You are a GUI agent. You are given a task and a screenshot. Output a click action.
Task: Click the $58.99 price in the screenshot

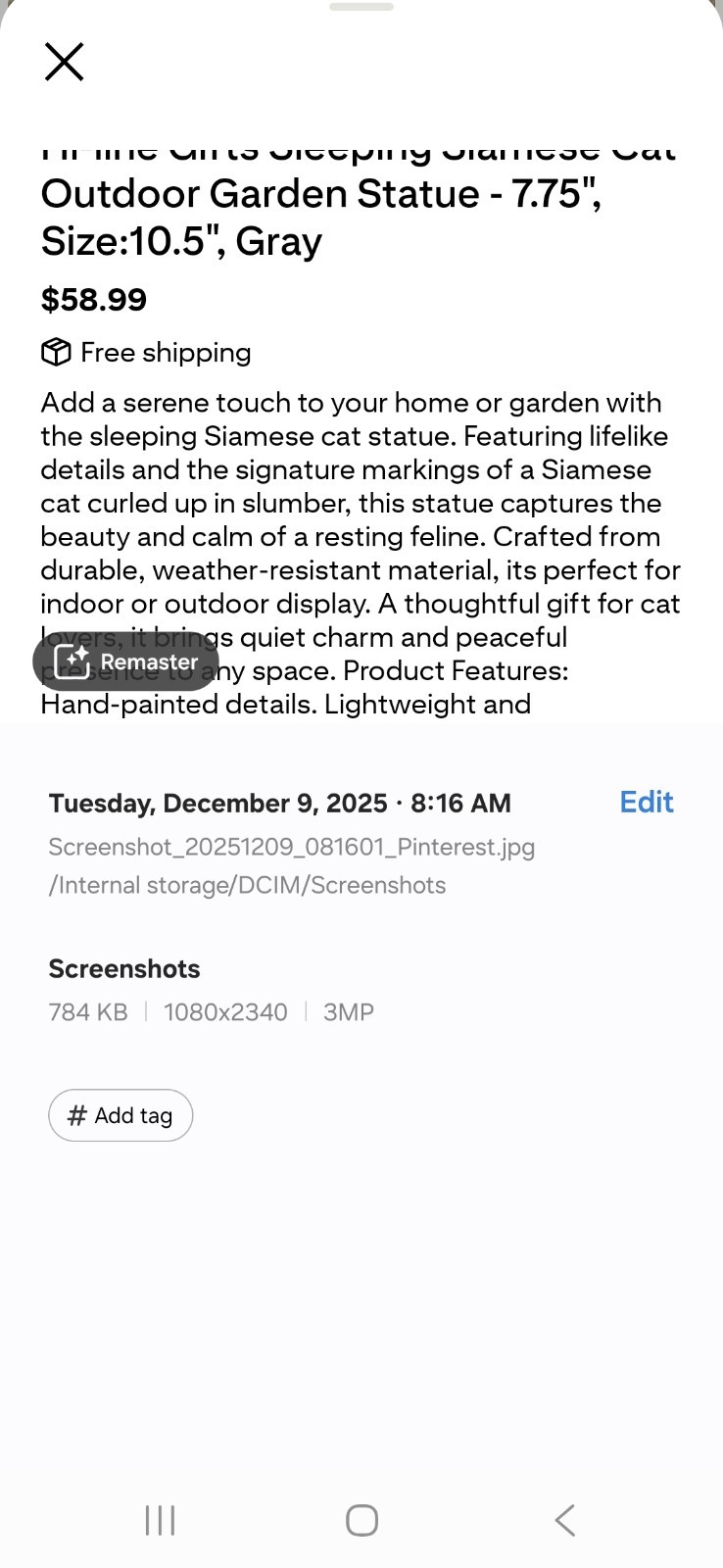point(94,299)
